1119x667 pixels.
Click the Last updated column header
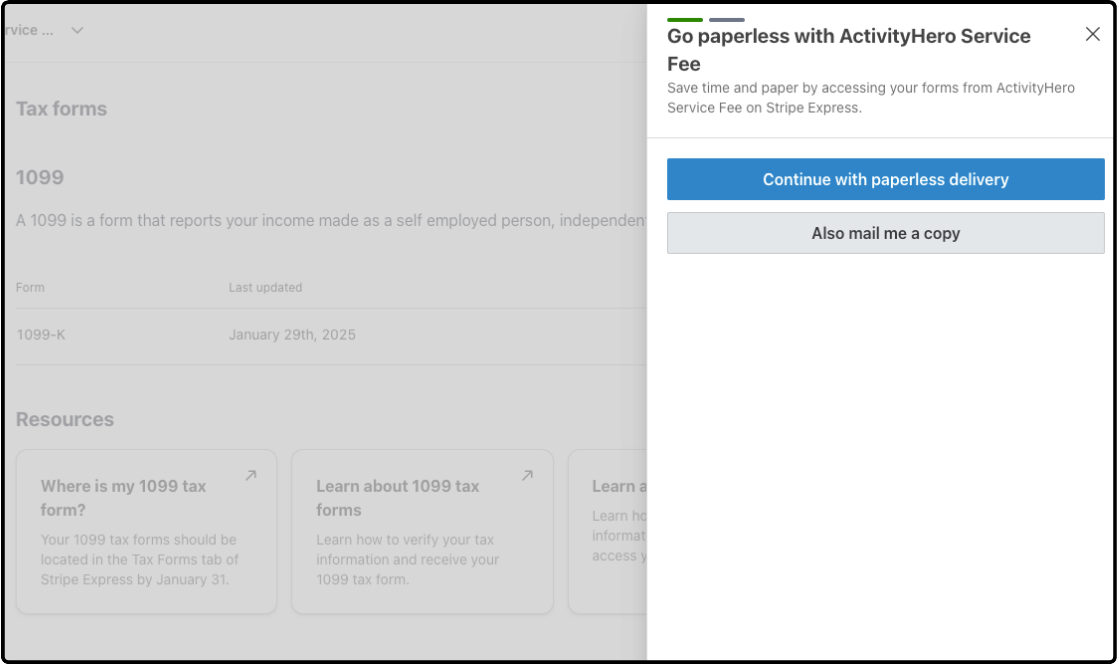coord(265,287)
